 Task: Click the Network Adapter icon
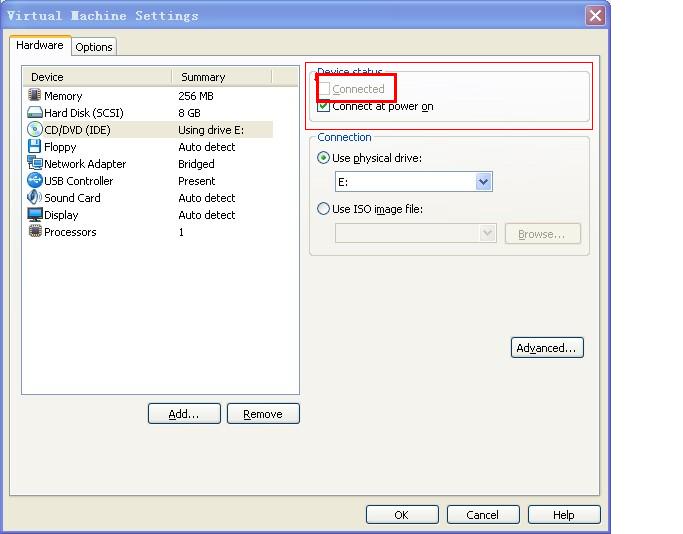35,164
